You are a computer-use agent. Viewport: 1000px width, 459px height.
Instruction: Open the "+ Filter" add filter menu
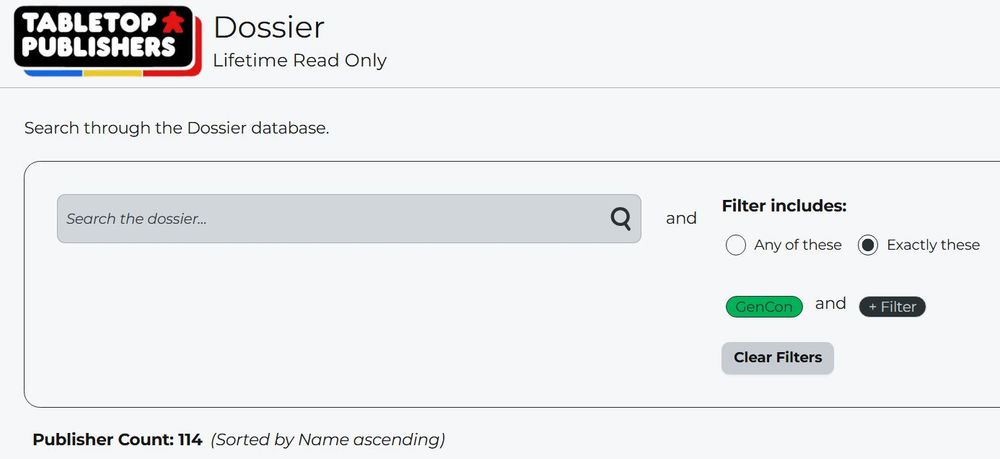[x=892, y=307]
